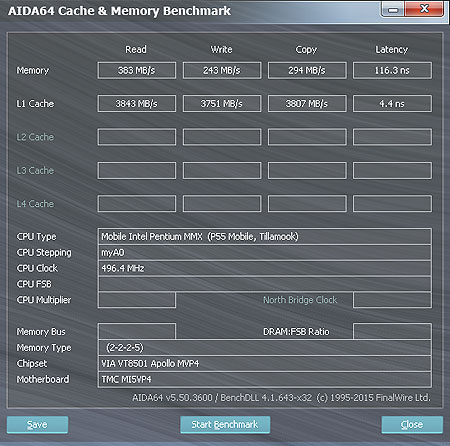Click the CPU Stepping value myA0
The height and width of the screenshot is (446, 450).
265,253
